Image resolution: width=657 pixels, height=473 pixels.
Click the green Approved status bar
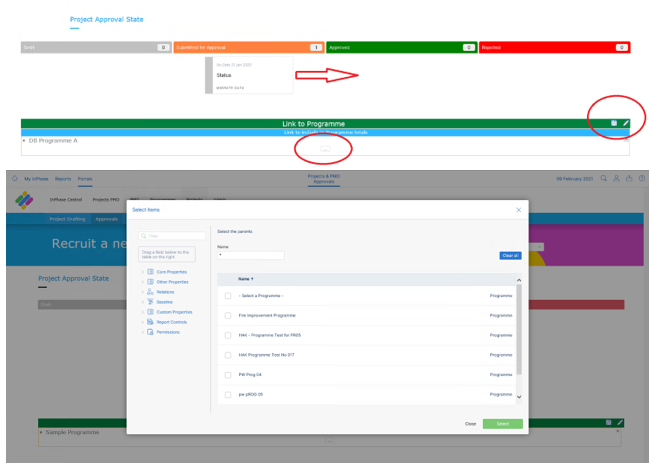click(401, 47)
